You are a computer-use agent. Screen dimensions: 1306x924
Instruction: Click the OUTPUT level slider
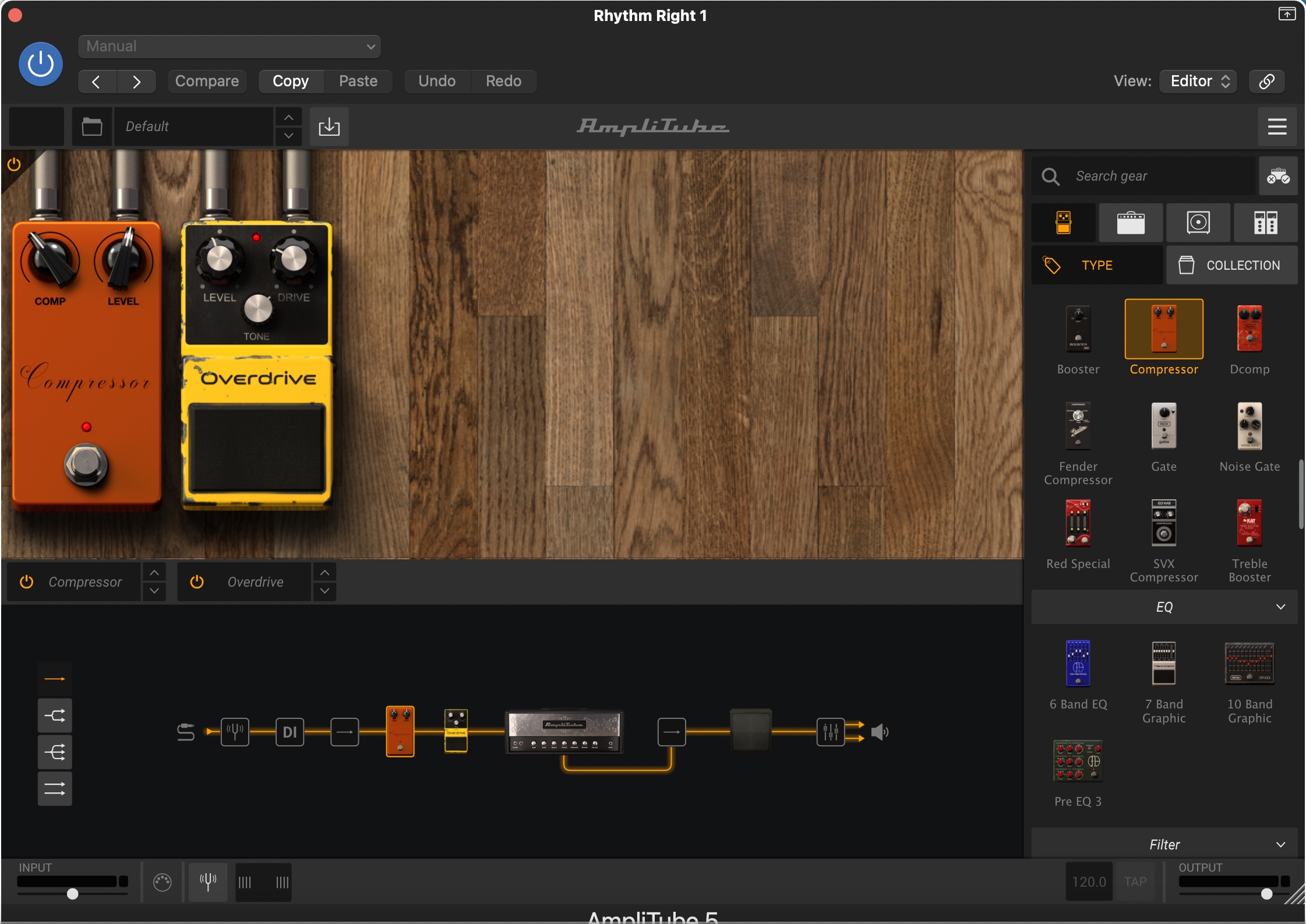click(1235, 893)
